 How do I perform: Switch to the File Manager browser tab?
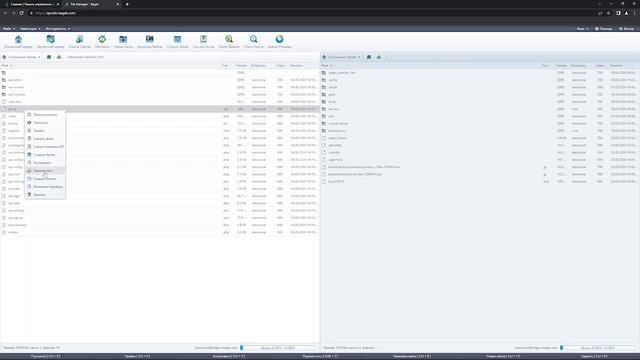pyautogui.click(x=92, y=4)
